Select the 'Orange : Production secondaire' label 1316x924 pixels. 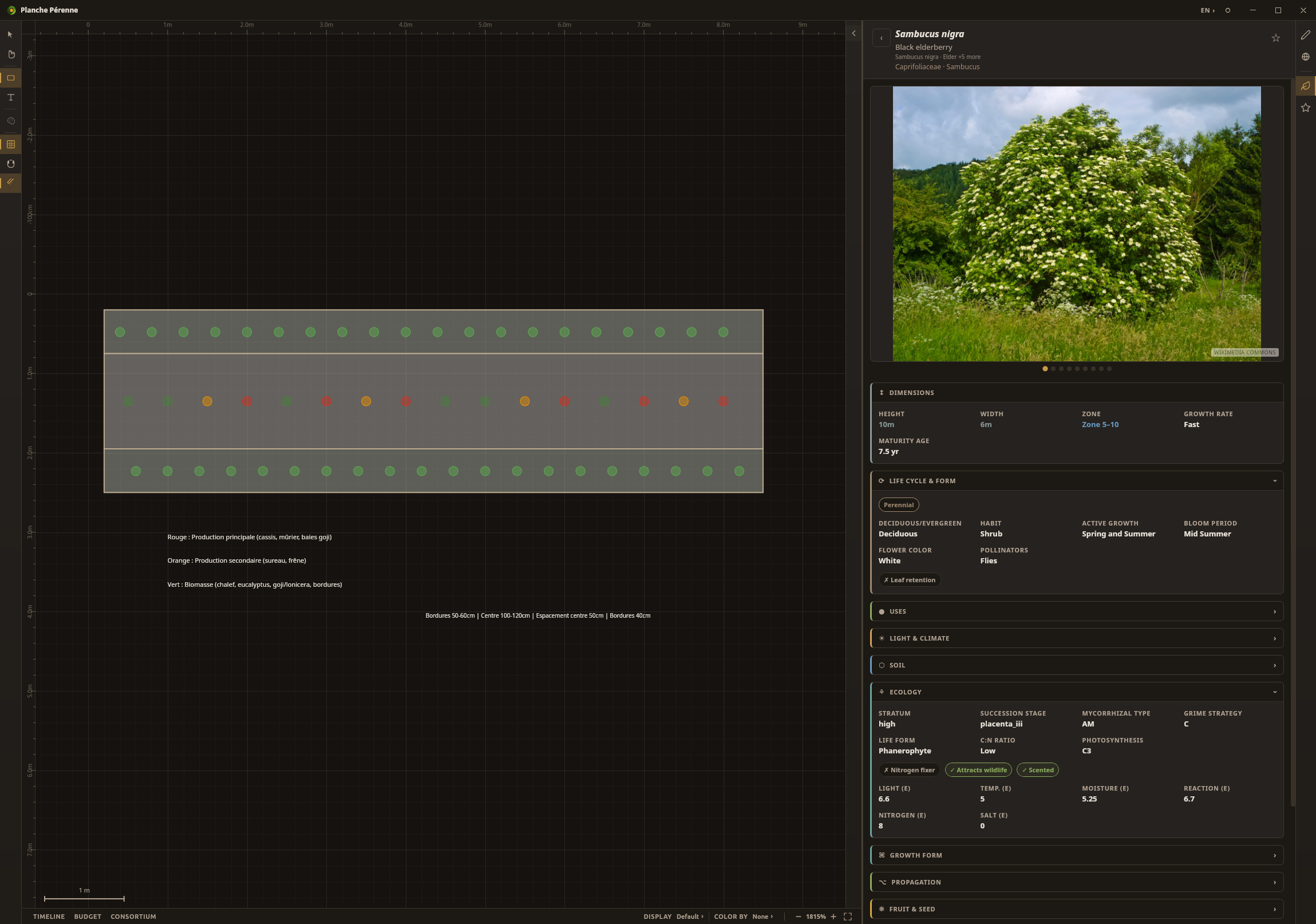236,560
